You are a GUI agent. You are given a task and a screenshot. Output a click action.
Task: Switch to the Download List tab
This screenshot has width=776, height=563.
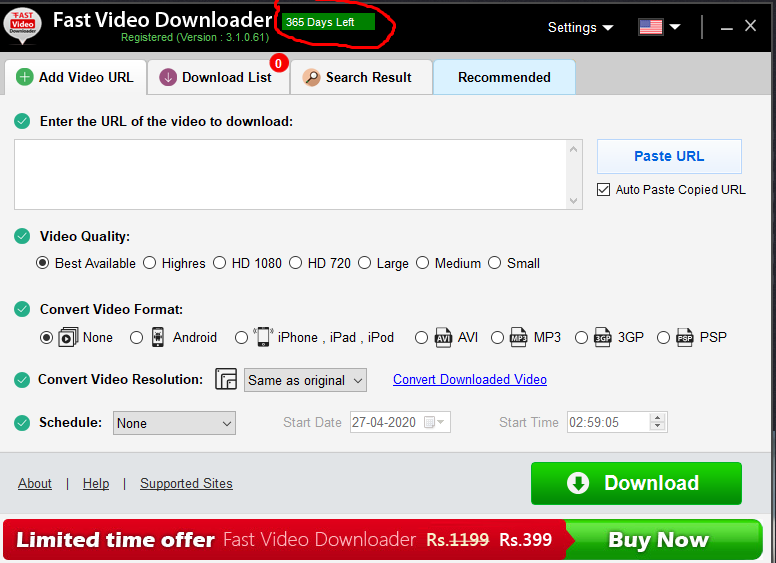click(218, 77)
